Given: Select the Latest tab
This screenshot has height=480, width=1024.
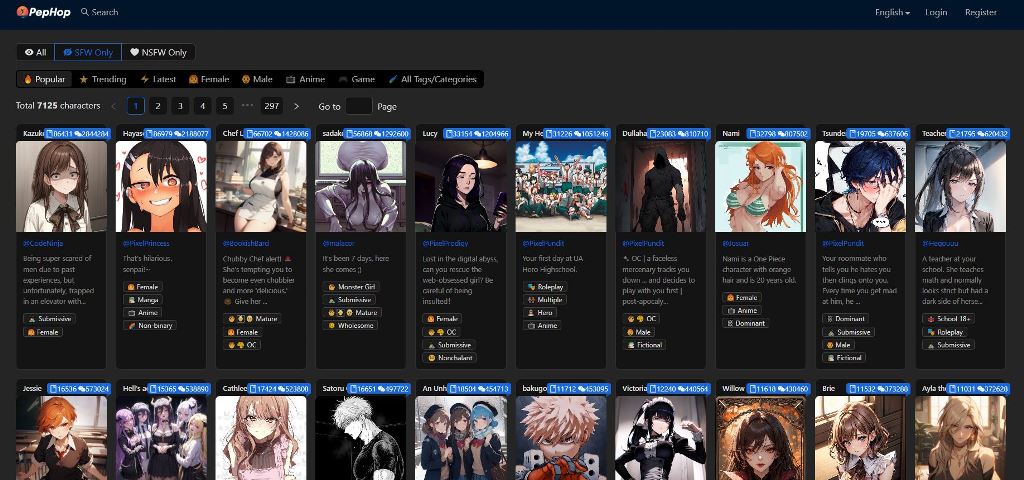Looking at the screenshot, I should coord(158,79).
